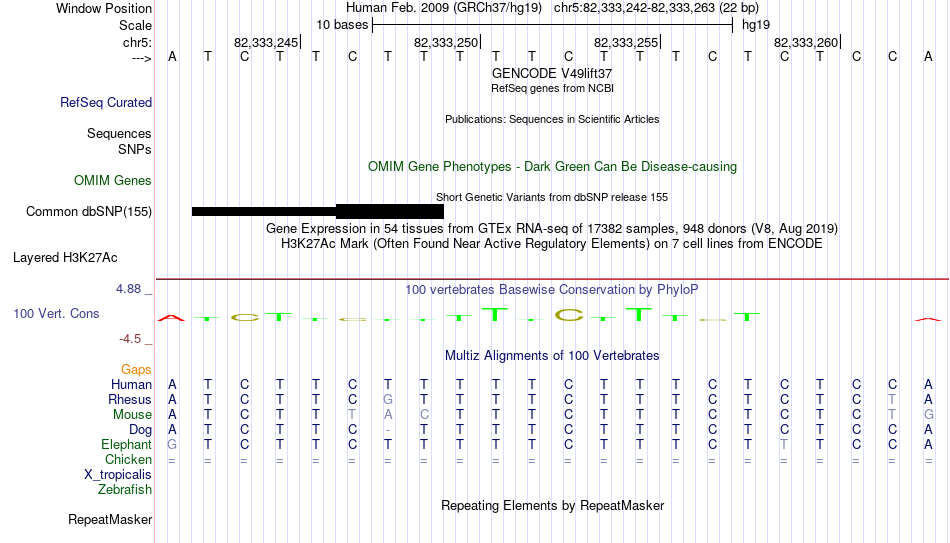Click the SNPs track label

[x=135, y=149]
